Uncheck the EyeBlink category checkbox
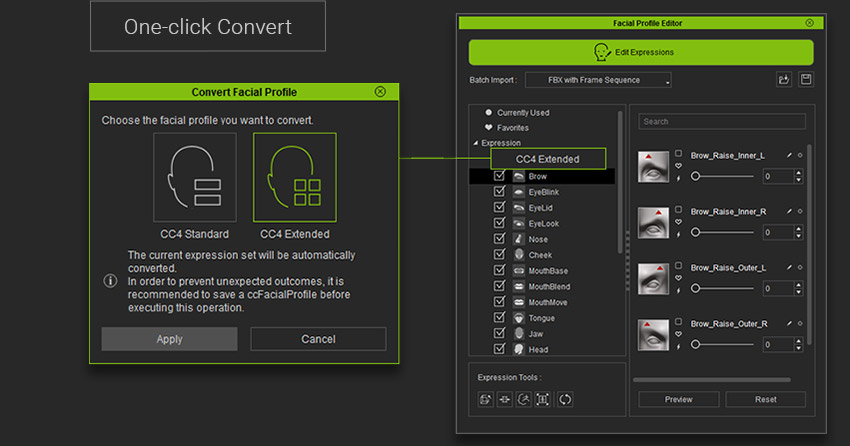The image size is (850, 446). coord(499,192)
